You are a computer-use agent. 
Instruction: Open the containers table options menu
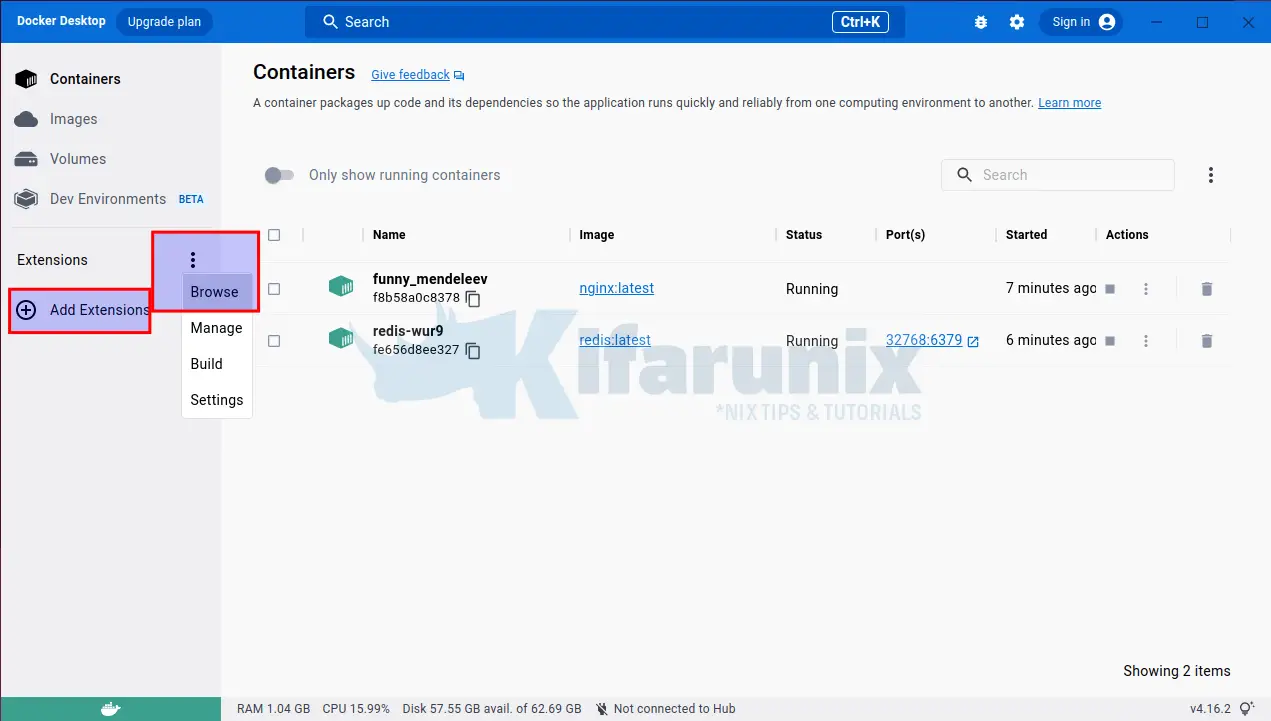(1210, 175)
